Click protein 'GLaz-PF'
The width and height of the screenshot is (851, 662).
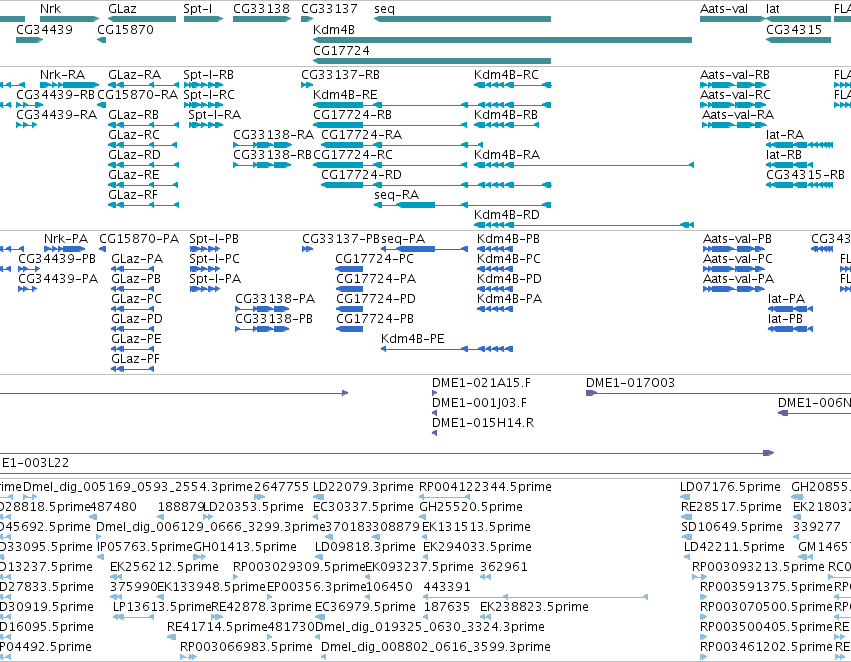tap(136, 359)
